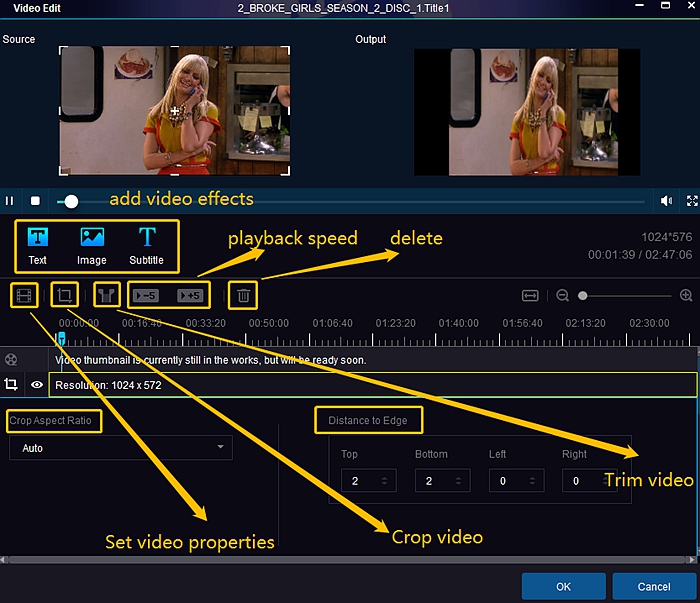Click the crop track icon
This screenshot has width=700, height=603.
tap(11, 384)
